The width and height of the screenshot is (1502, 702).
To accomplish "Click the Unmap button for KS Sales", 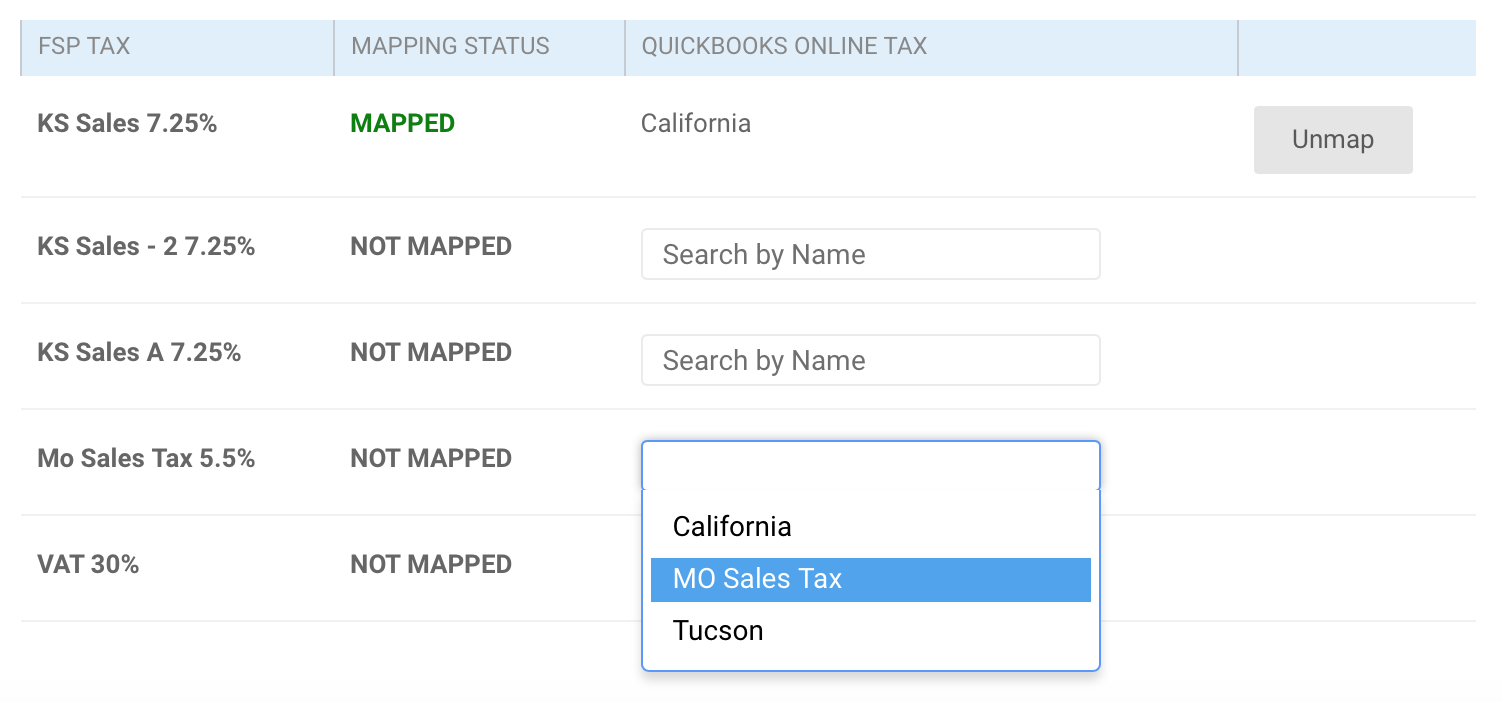I will 1333,140.
